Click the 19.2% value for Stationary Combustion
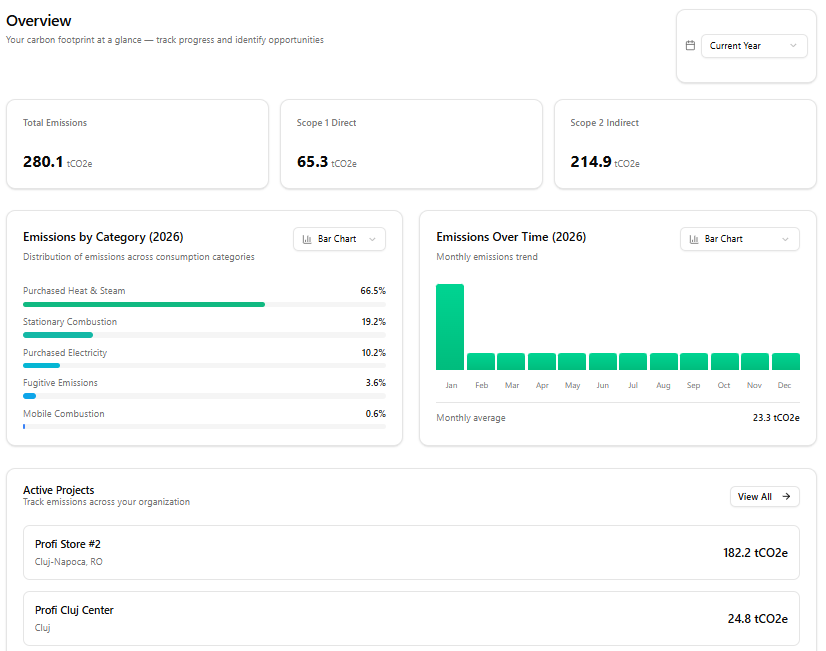The height and width of the screenshot is (651, 826). pyautogui.click(x=373, y=322)
